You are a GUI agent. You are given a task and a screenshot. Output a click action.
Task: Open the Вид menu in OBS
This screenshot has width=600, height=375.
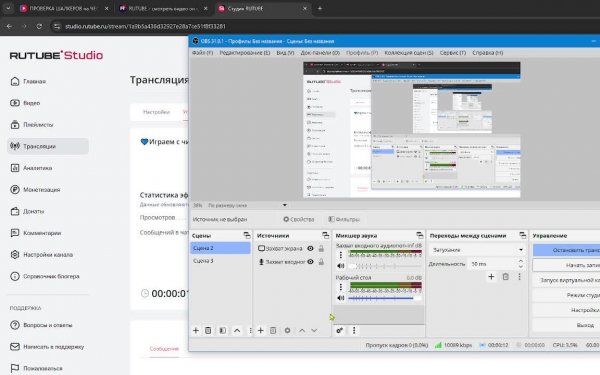point(285,53)
